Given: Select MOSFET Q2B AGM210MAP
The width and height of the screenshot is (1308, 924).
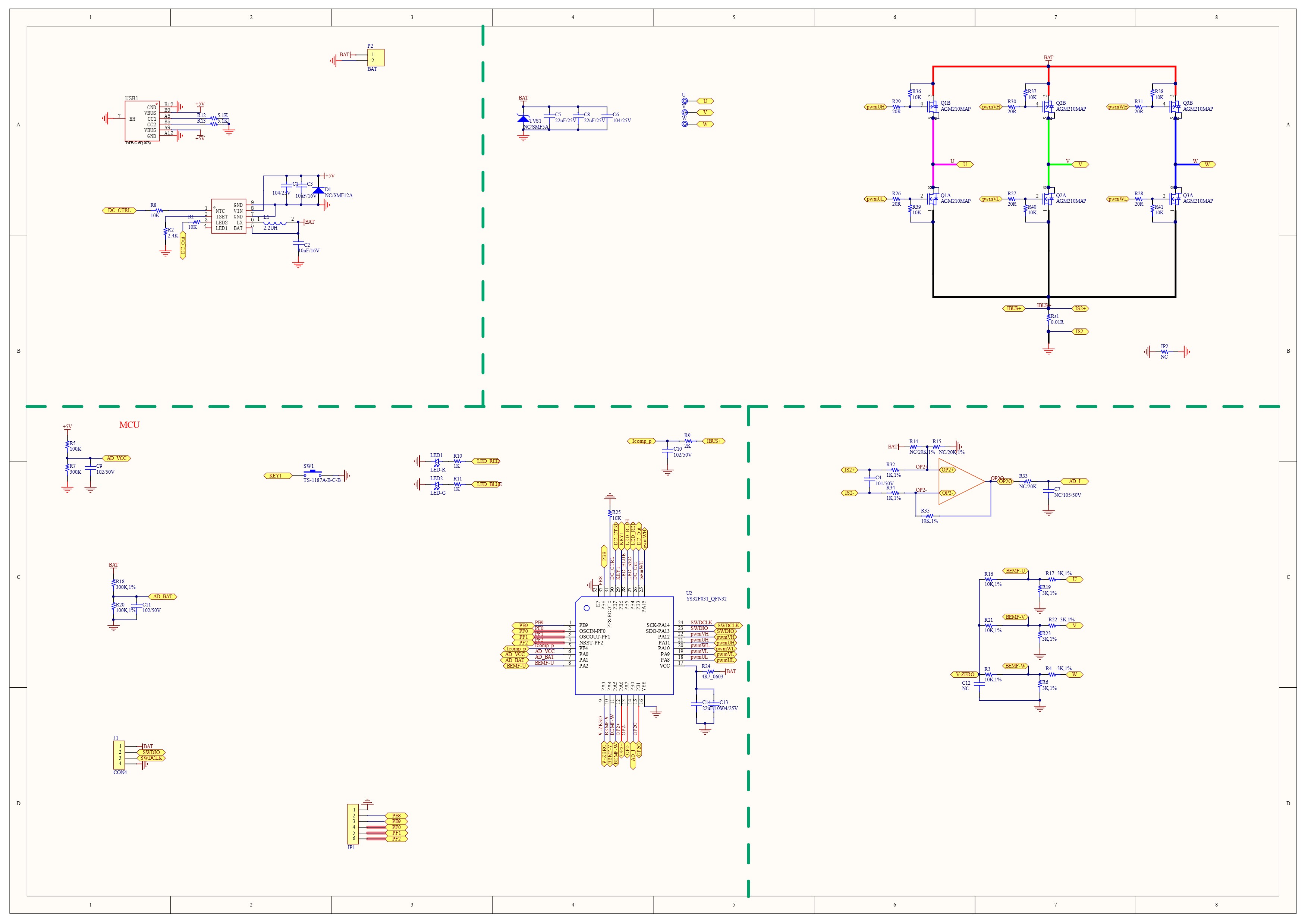Looking at the screenshot, I should 1048,107.
